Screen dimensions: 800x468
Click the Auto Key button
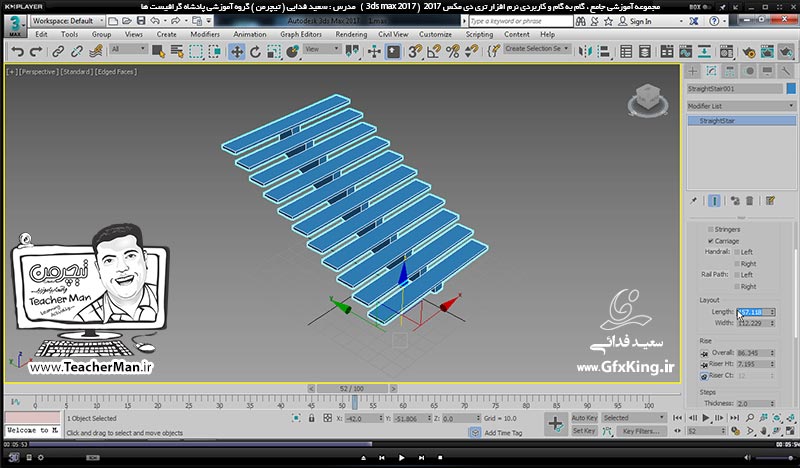pyautogui.click(x=584, y=417)
